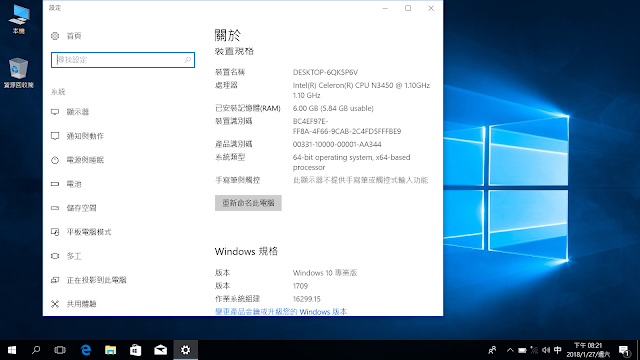Show hidden tray icons chevron
Screen dimensions: 640x360
tap(510, 350)
